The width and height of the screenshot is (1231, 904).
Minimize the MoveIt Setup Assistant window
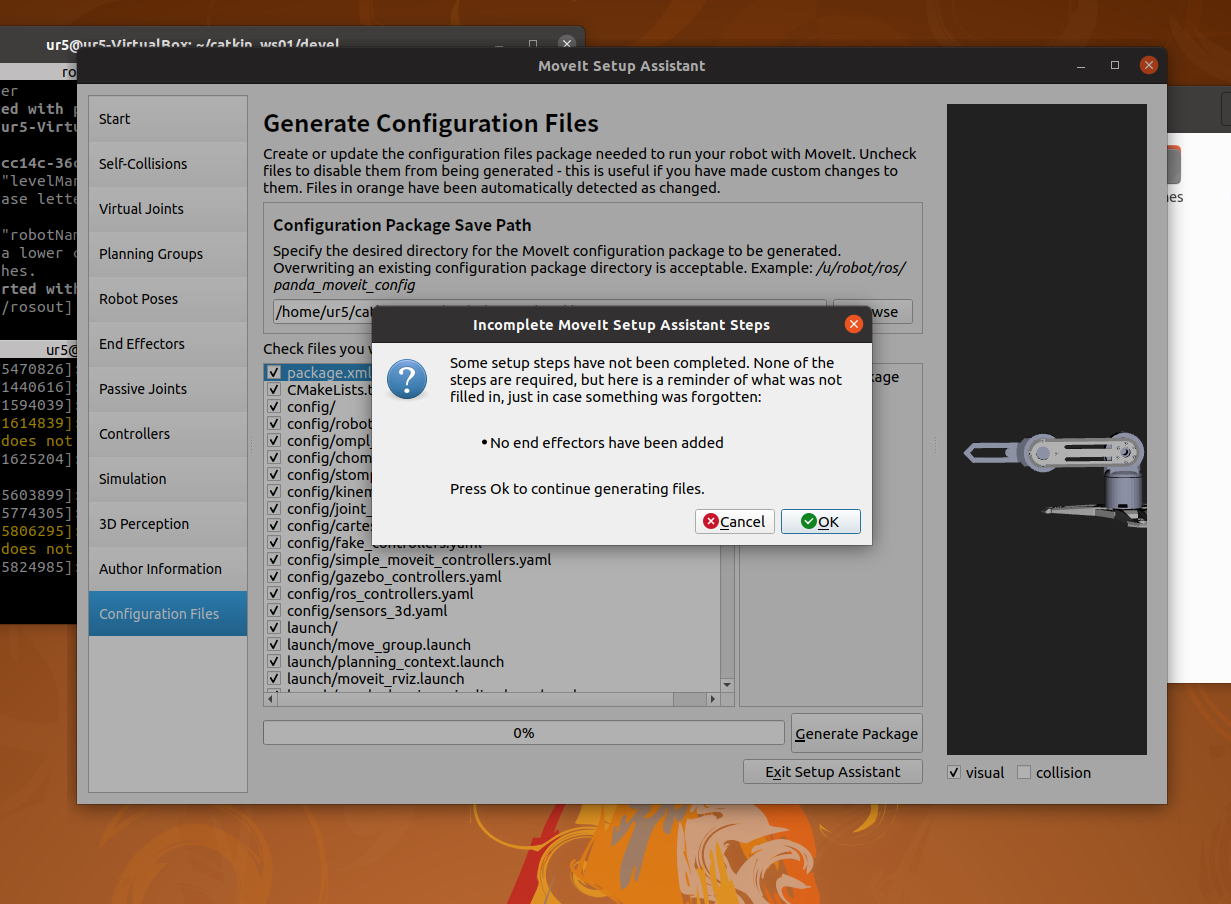[1081, 66]
